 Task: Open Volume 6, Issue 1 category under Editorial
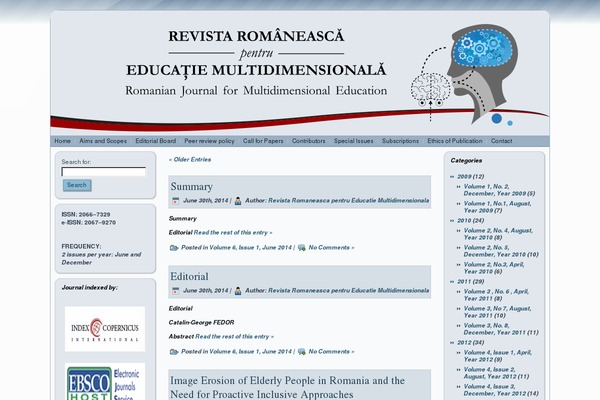click(250, 352)
